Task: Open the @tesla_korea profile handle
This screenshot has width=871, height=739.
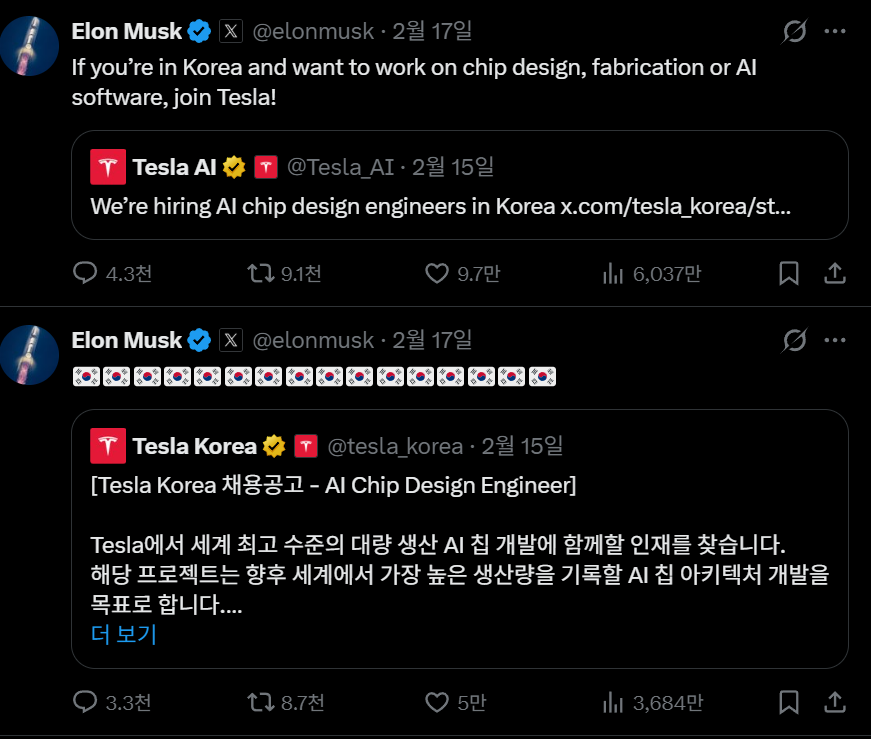Action: [395, 446]
